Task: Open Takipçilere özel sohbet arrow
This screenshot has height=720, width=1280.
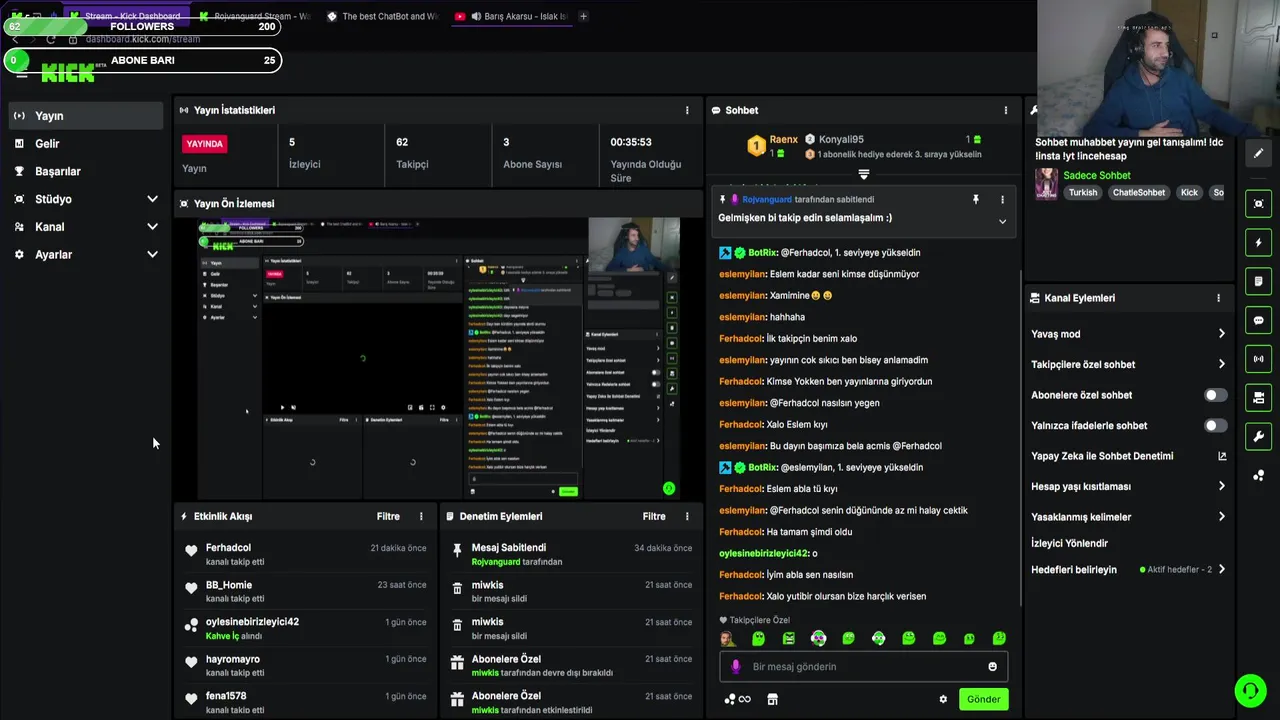Action: [x=1221, y=364]
